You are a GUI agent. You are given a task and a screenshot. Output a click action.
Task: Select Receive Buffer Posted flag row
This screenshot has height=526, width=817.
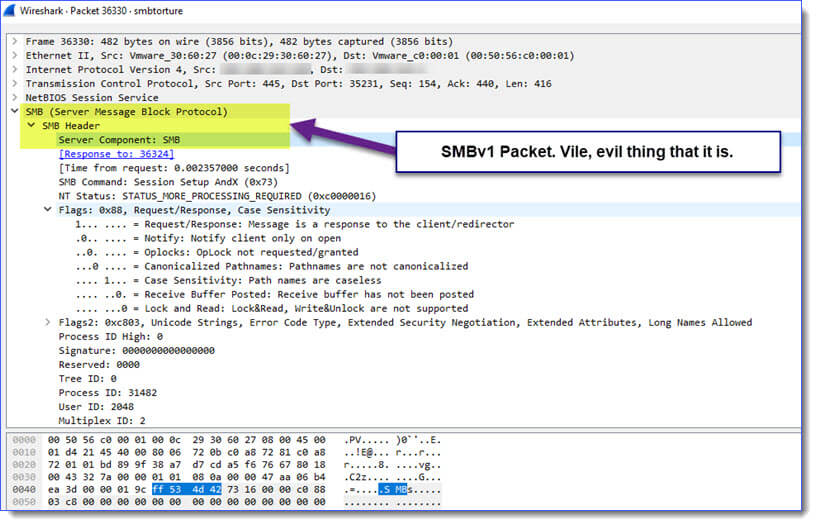click(x=275, y=294)
